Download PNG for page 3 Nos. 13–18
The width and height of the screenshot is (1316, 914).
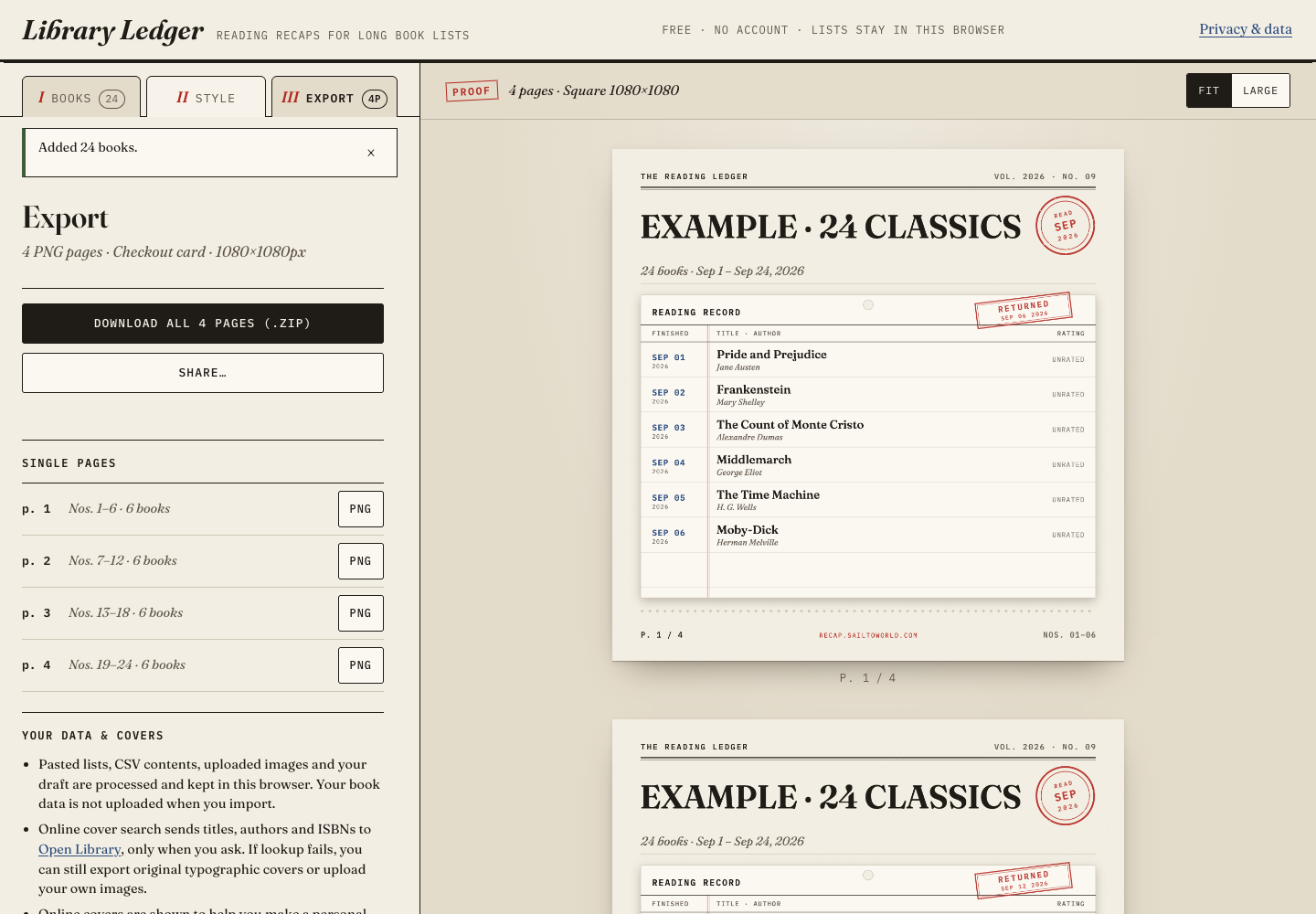pyautogui.click(x=361, y=613)
